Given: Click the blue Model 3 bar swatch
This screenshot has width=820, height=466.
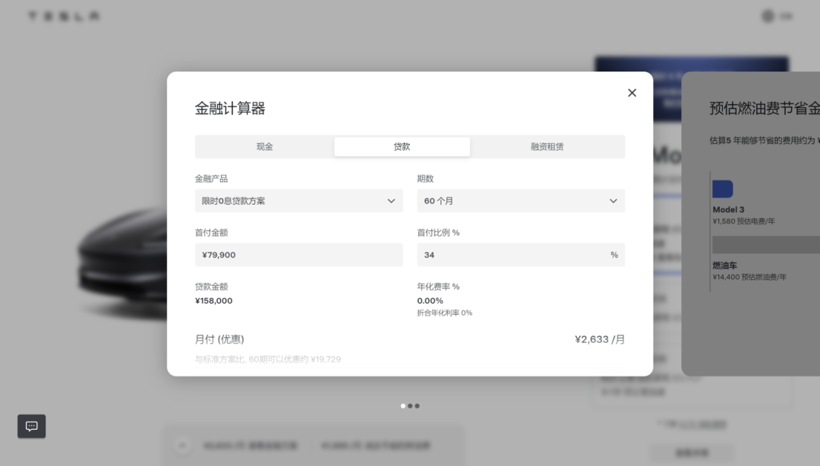Looking at the screenshot, I should coord(723,189).
